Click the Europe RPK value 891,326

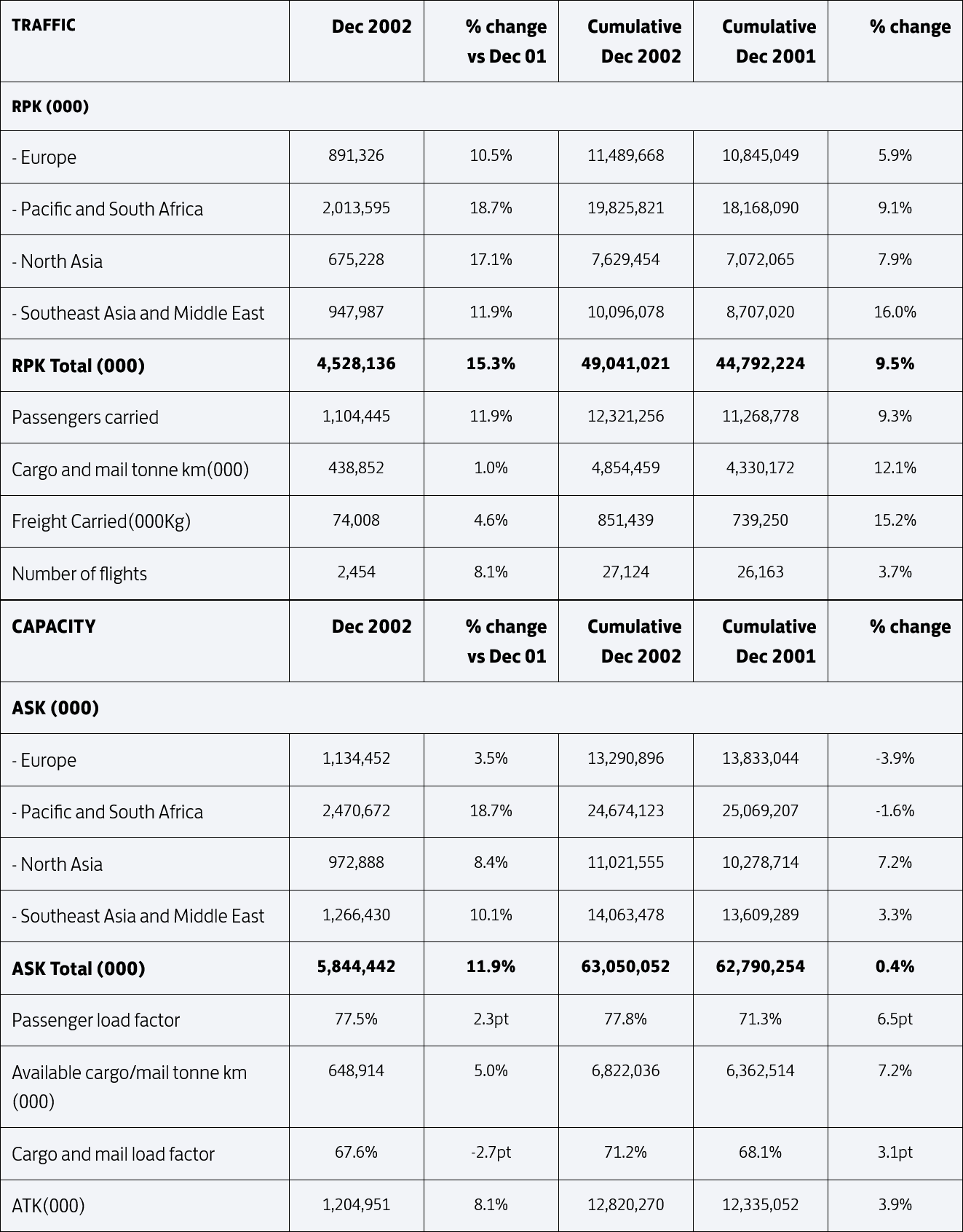(x=357, y=156)
